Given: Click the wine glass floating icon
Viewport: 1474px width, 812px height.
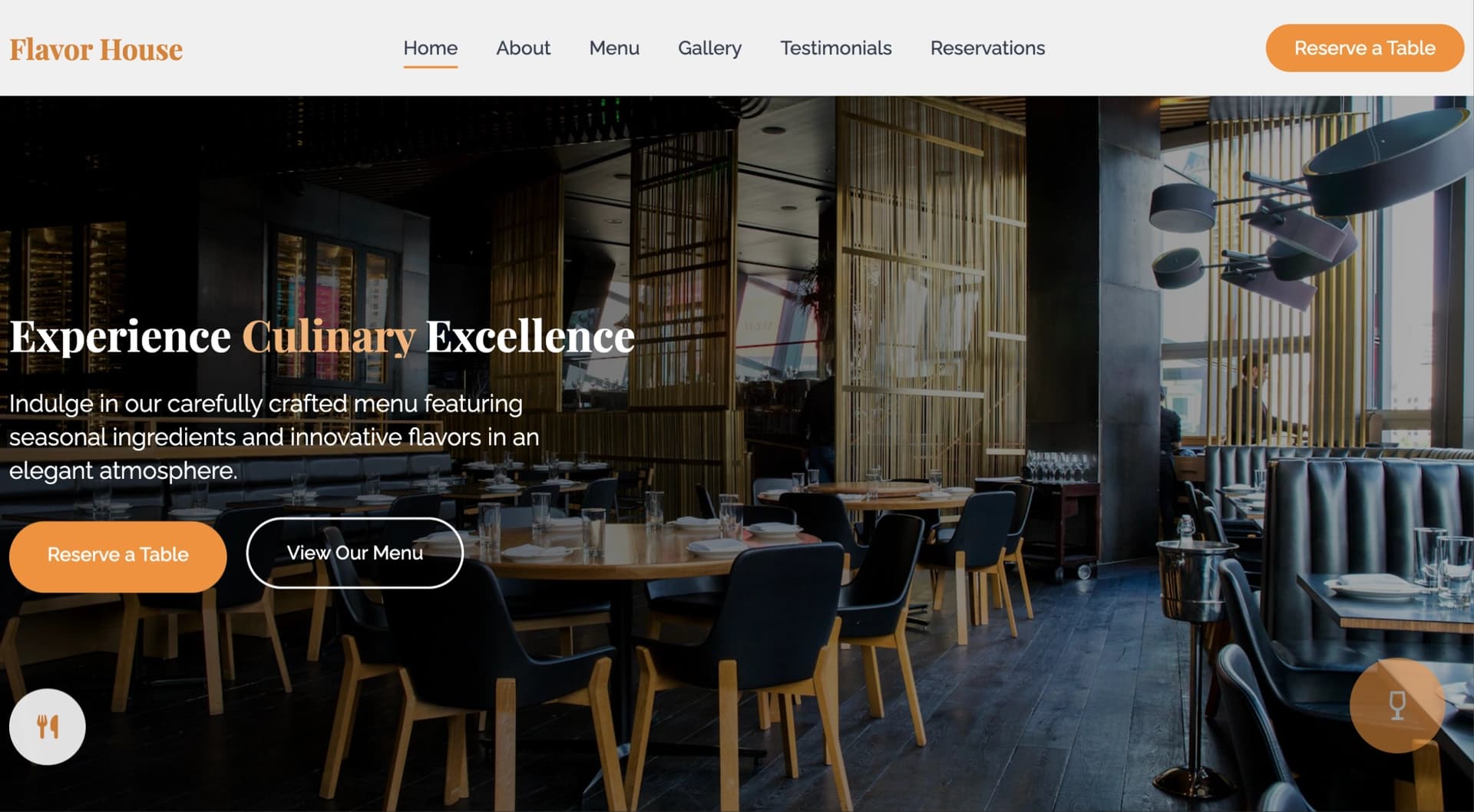Looking at the screenshot, I should (x=1396, y=705).
